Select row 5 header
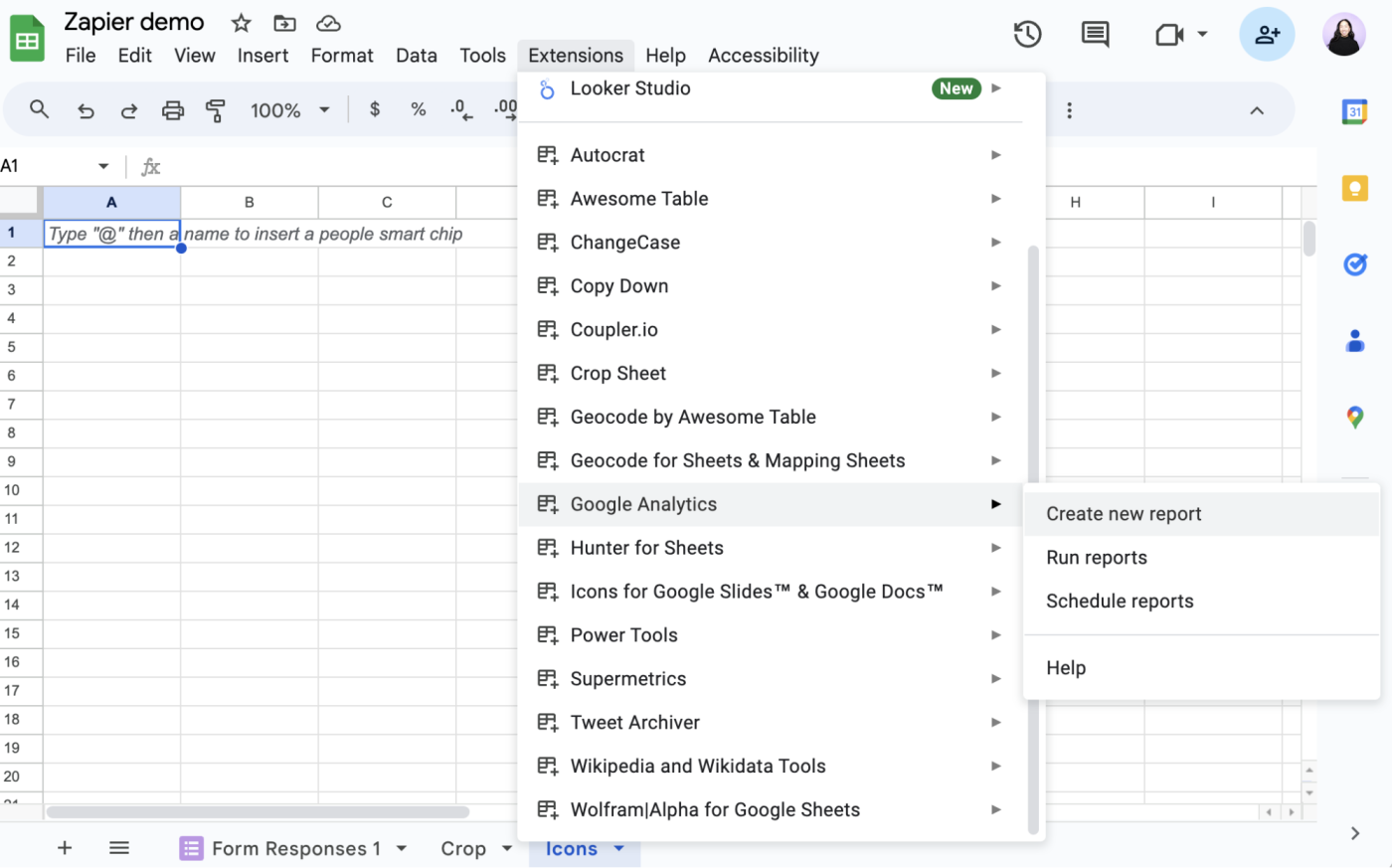The image size is (1392, 868). 12,347
